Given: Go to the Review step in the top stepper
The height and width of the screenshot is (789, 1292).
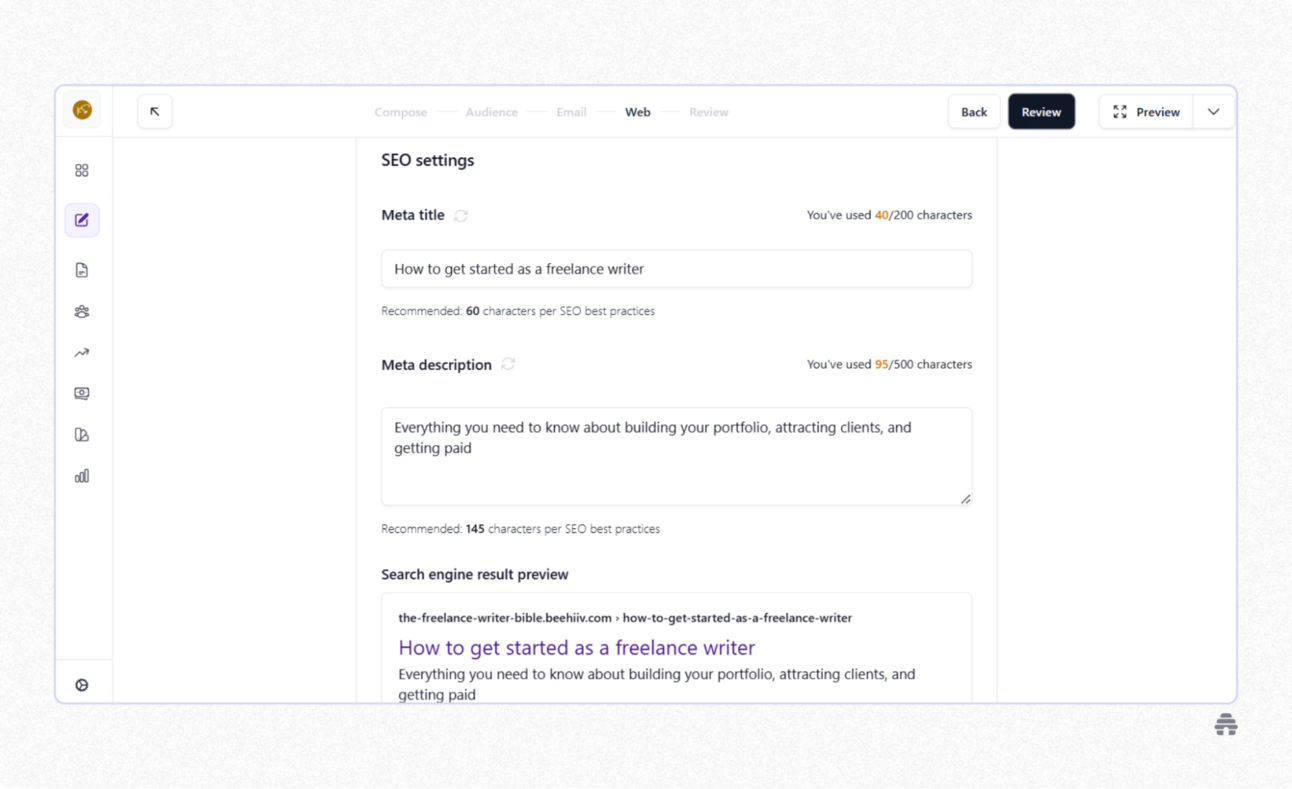Looking at the screenshot, I should pos(709,112).
